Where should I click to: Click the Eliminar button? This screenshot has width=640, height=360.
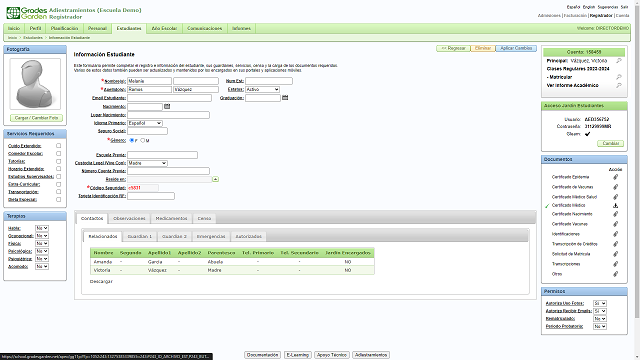click(483, 48)
